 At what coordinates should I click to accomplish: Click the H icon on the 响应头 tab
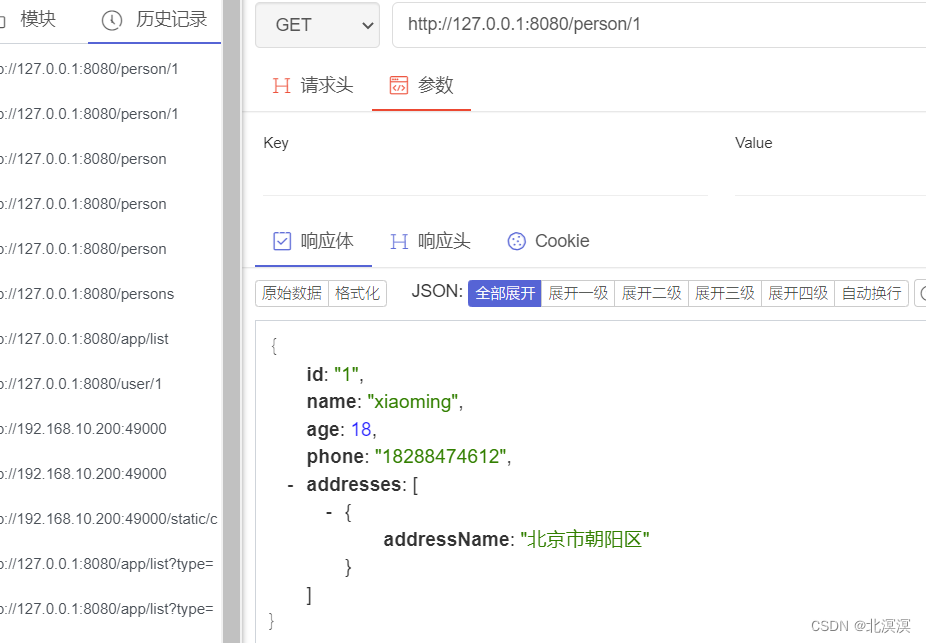coord(399,241)
